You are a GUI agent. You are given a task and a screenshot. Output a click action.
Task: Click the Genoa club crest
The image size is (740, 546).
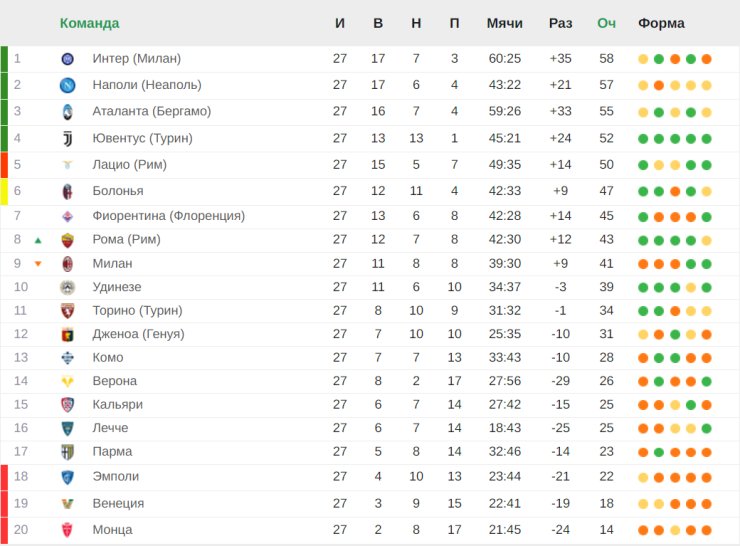click(x=67, y=334)
